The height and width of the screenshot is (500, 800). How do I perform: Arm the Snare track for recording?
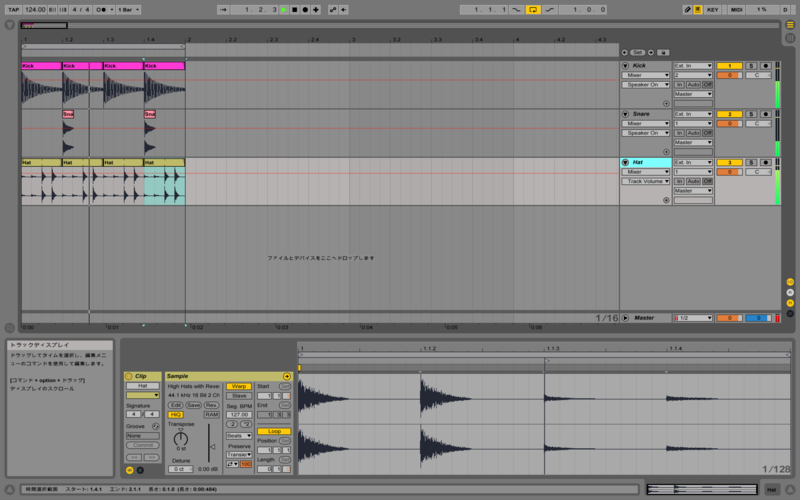click(x=765, y=114)
